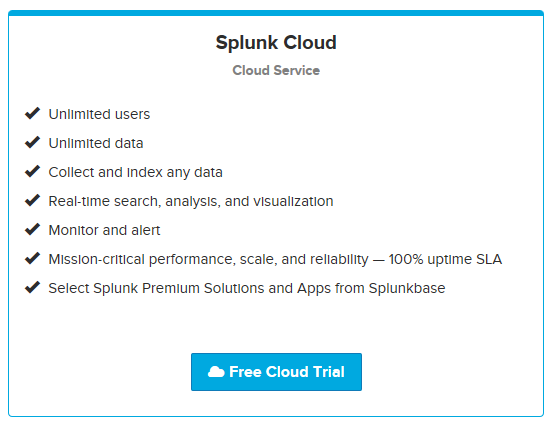Select the Unlimited data text

click(x=96, y=143)
